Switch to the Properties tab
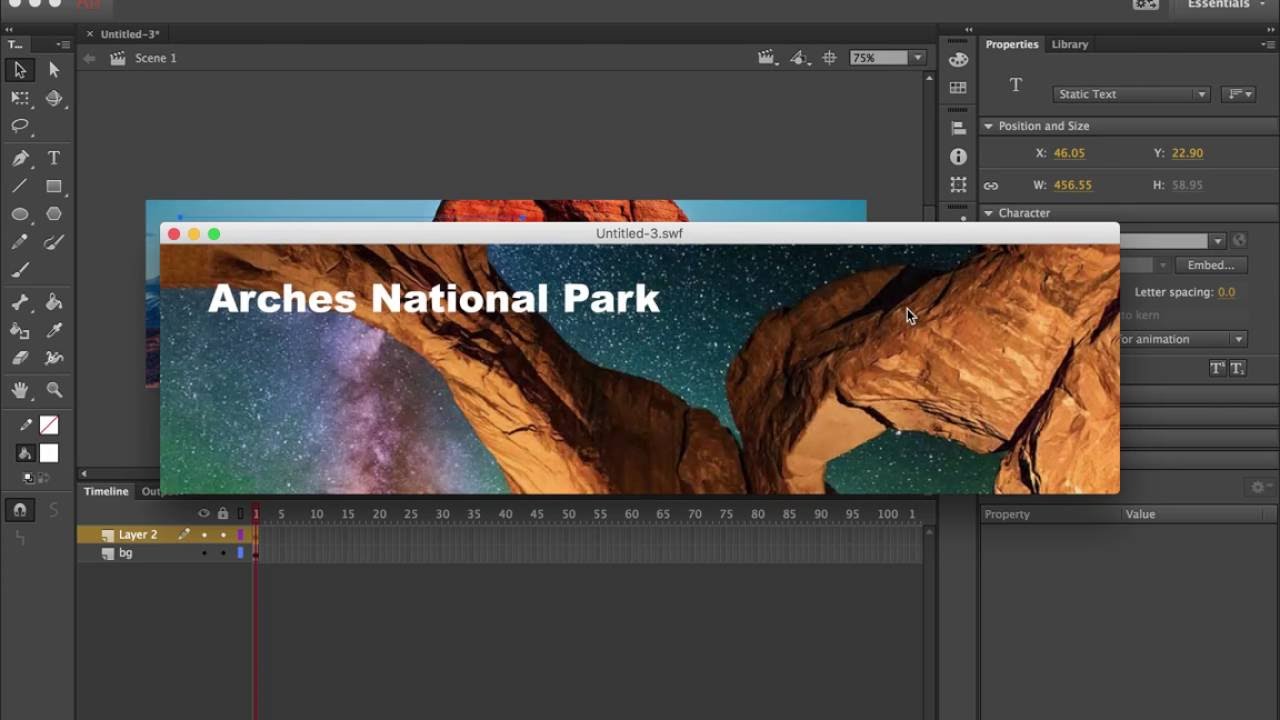This screenshot has height=720, width=1280. click(1012, 44)
